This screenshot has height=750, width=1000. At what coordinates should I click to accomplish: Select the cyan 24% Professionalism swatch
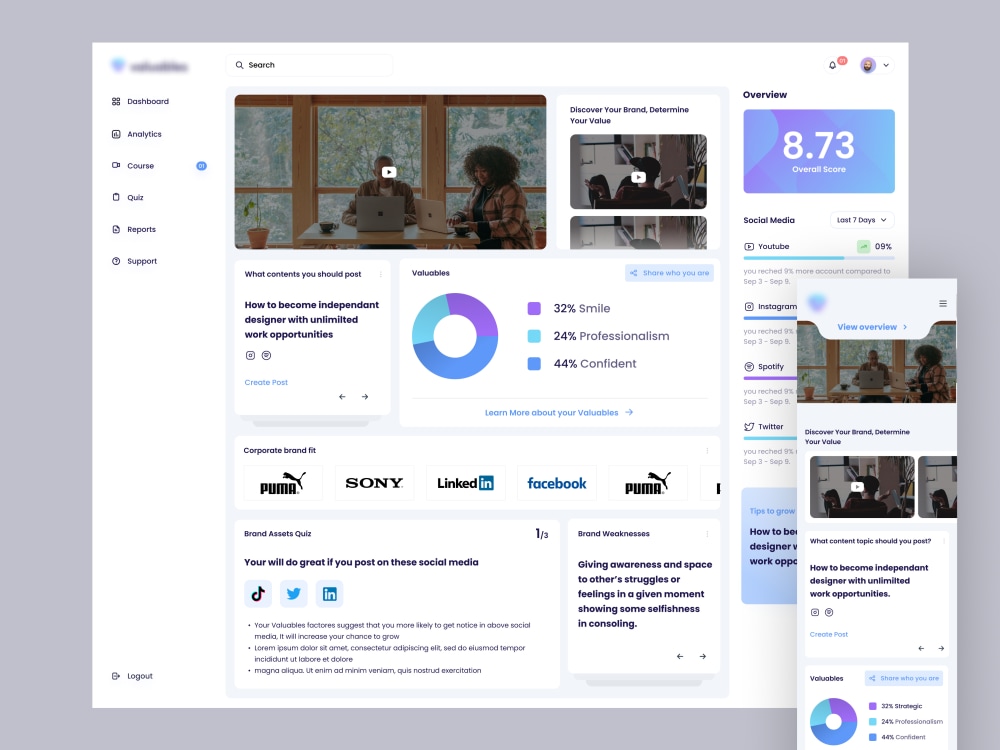click(x=534, y=336)
